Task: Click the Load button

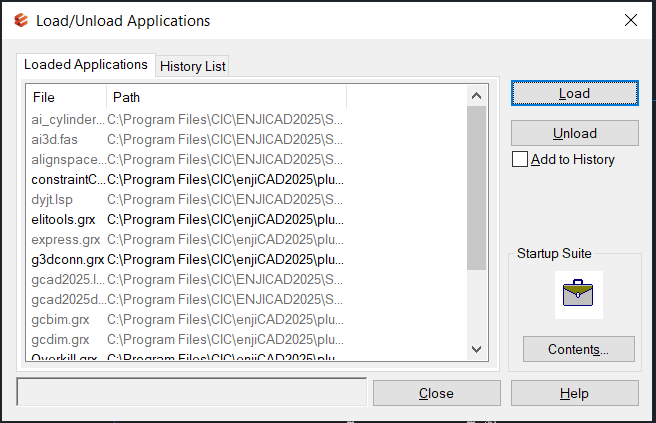Action: coord(574,93)
